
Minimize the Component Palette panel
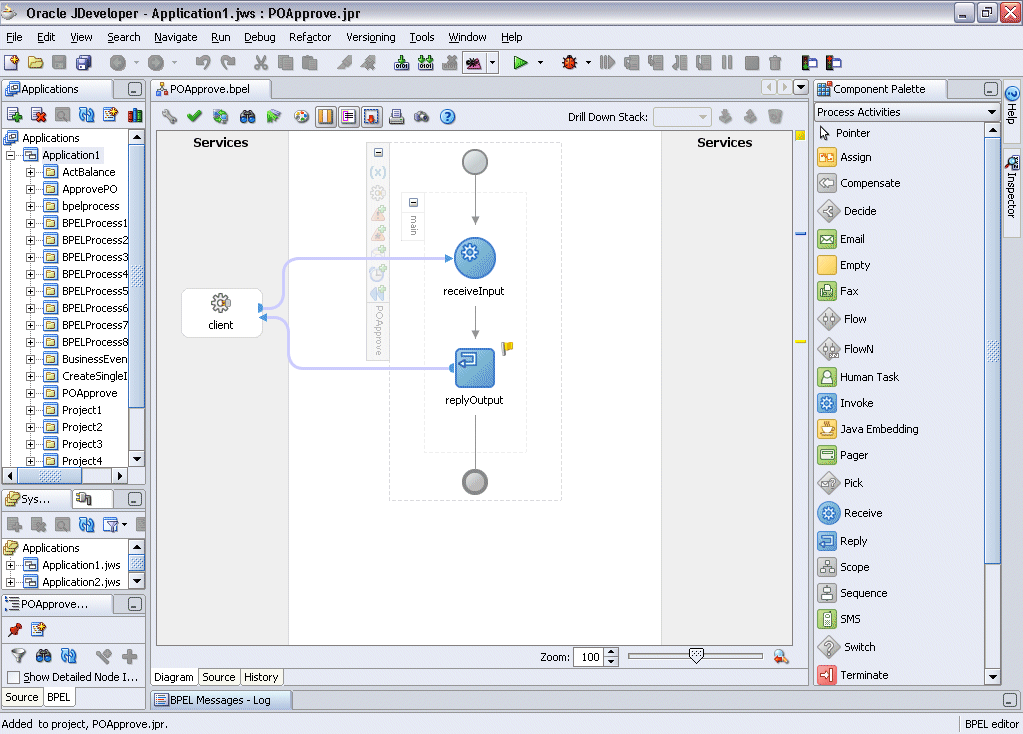tap(990, 89)
